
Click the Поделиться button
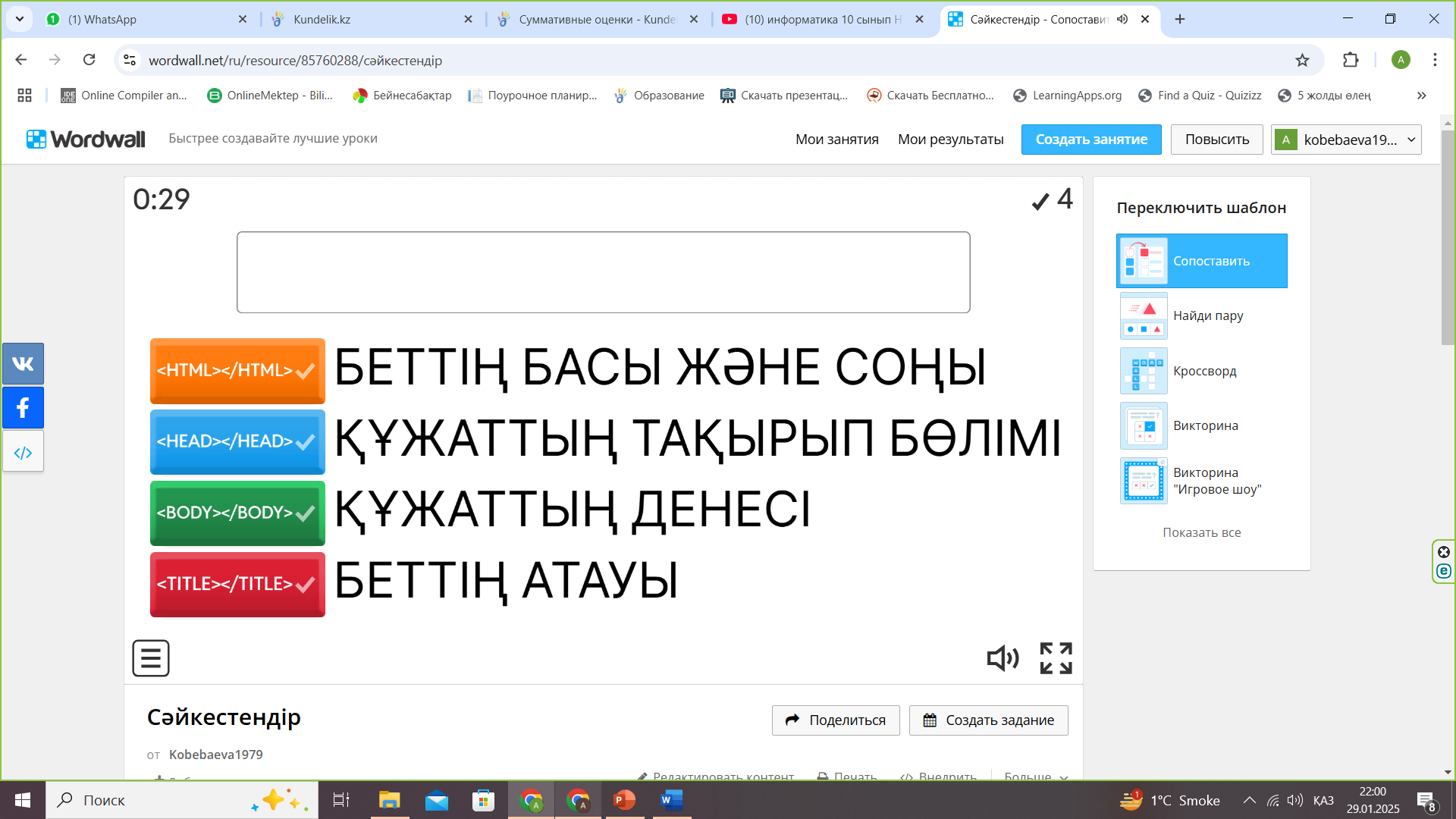point(836,720)
